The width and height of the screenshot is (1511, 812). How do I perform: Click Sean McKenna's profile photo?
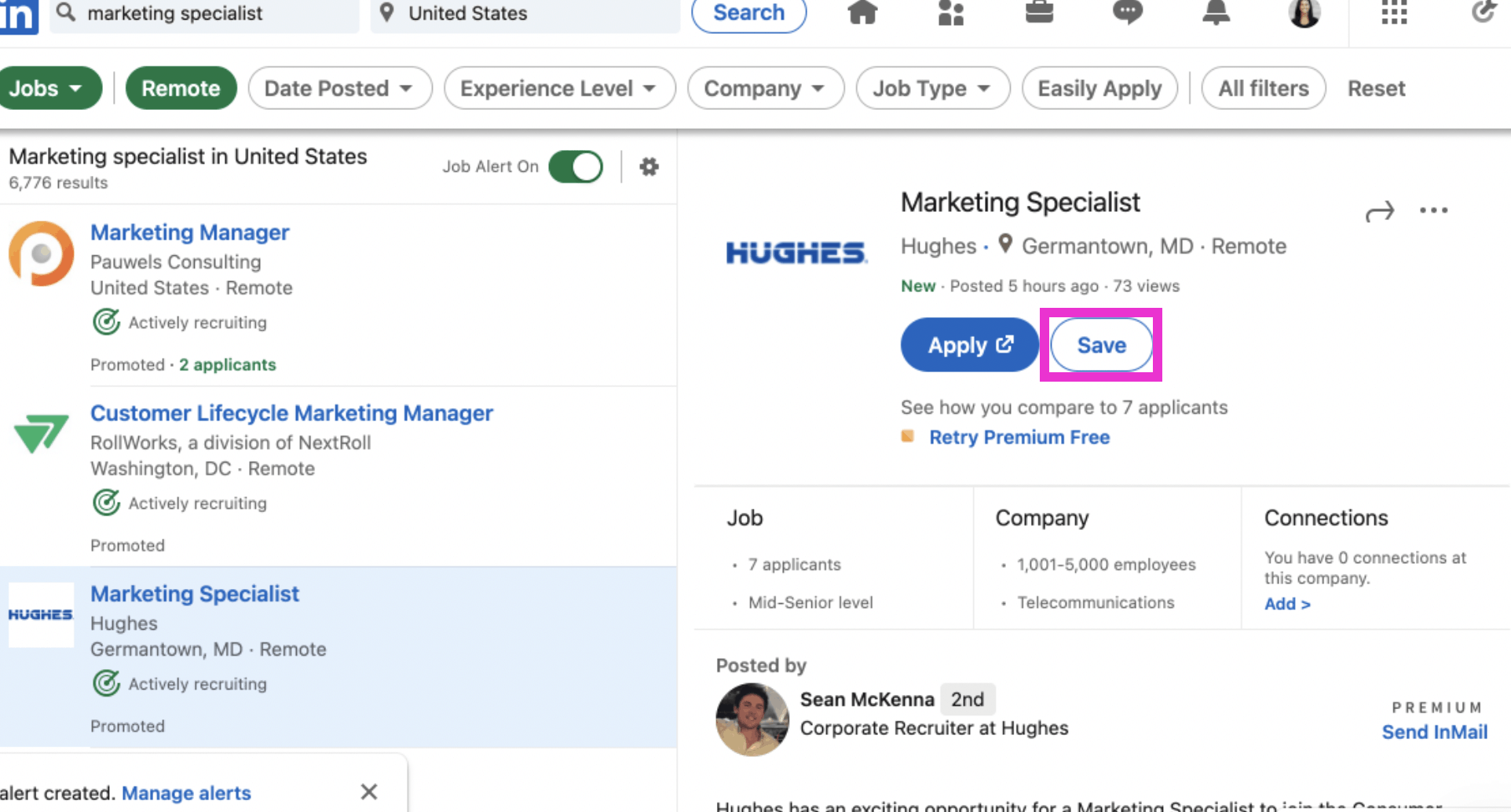(x=752, y=719)
